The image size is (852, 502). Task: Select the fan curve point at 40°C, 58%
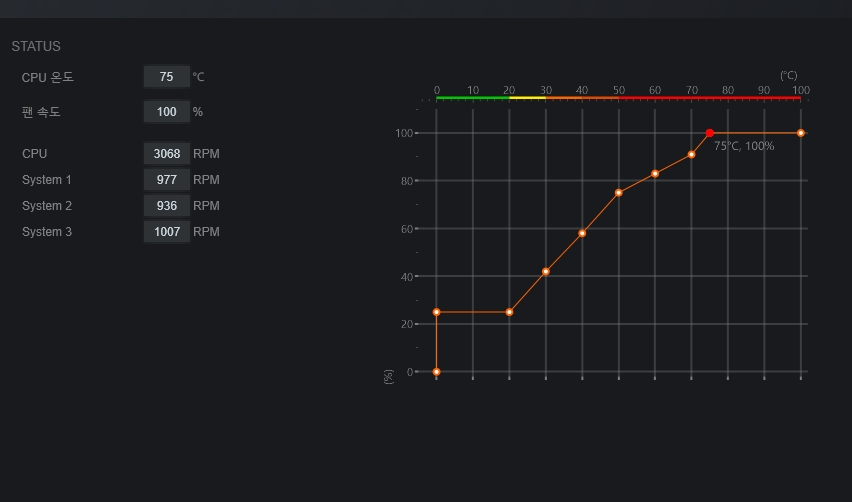pyautogui.click(x=582, y=233)
